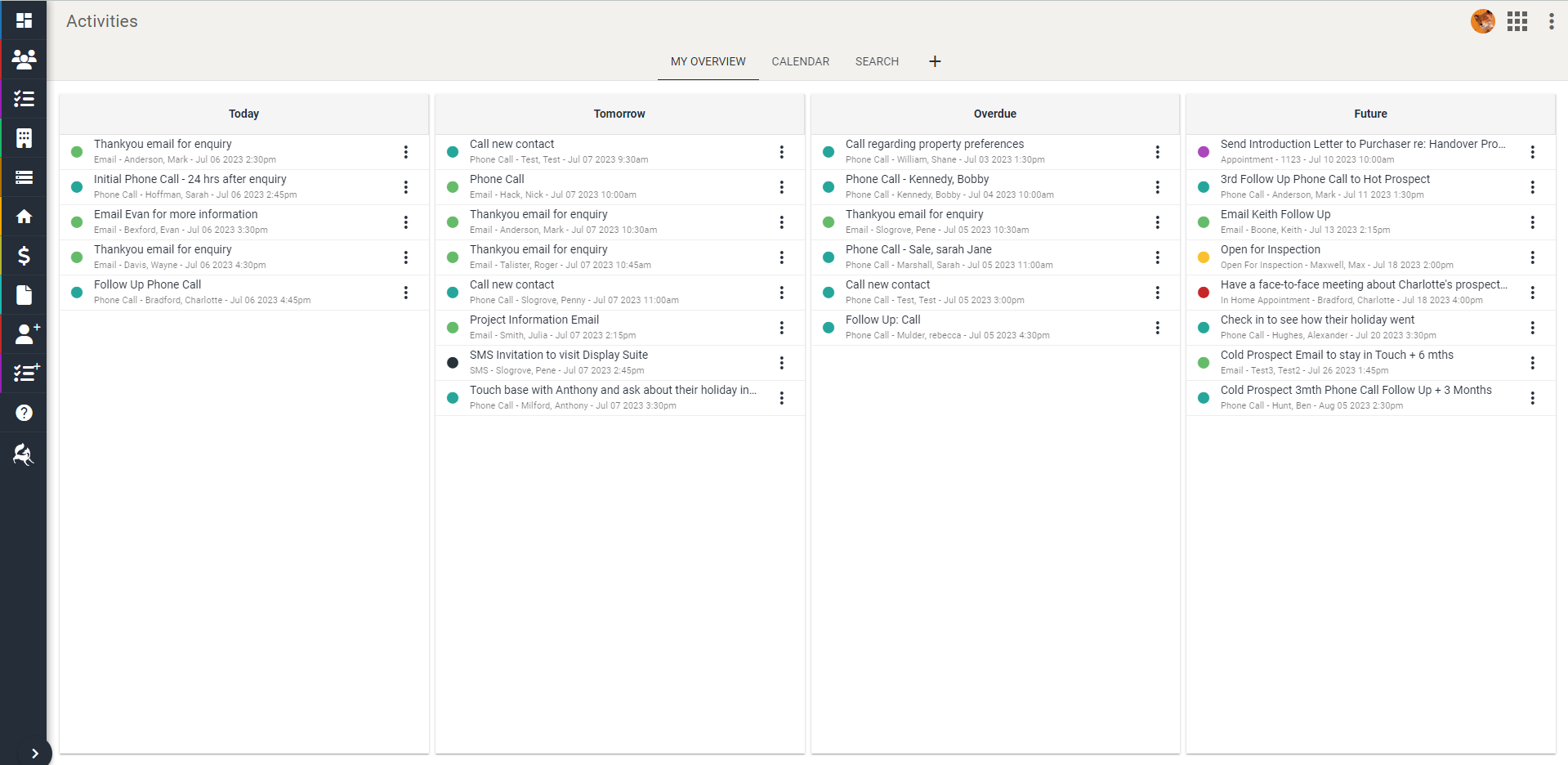The height and width of the screenshot is (765, 1568).
Task: Toggle the black status dot on SMS Invitation activity
Action: tap(452, 362)
